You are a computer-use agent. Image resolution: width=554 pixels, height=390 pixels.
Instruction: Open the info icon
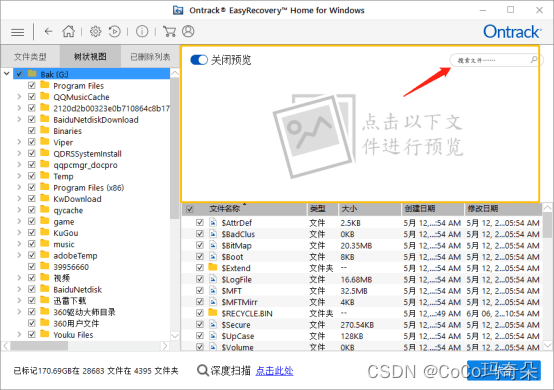pyautogui.click(x=142, y=32)
